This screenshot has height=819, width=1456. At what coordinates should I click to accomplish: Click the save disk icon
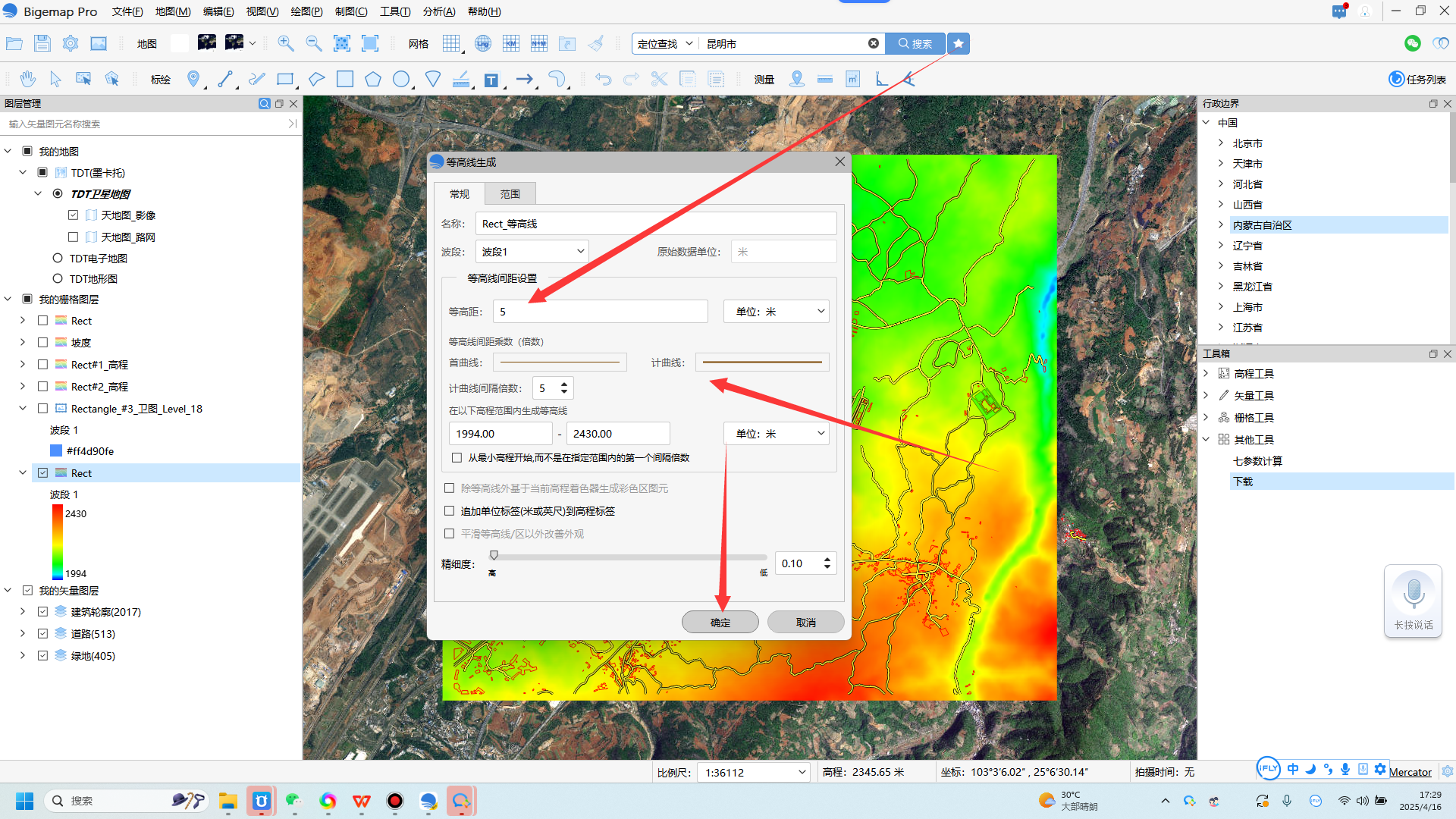[x=42, y=43]
